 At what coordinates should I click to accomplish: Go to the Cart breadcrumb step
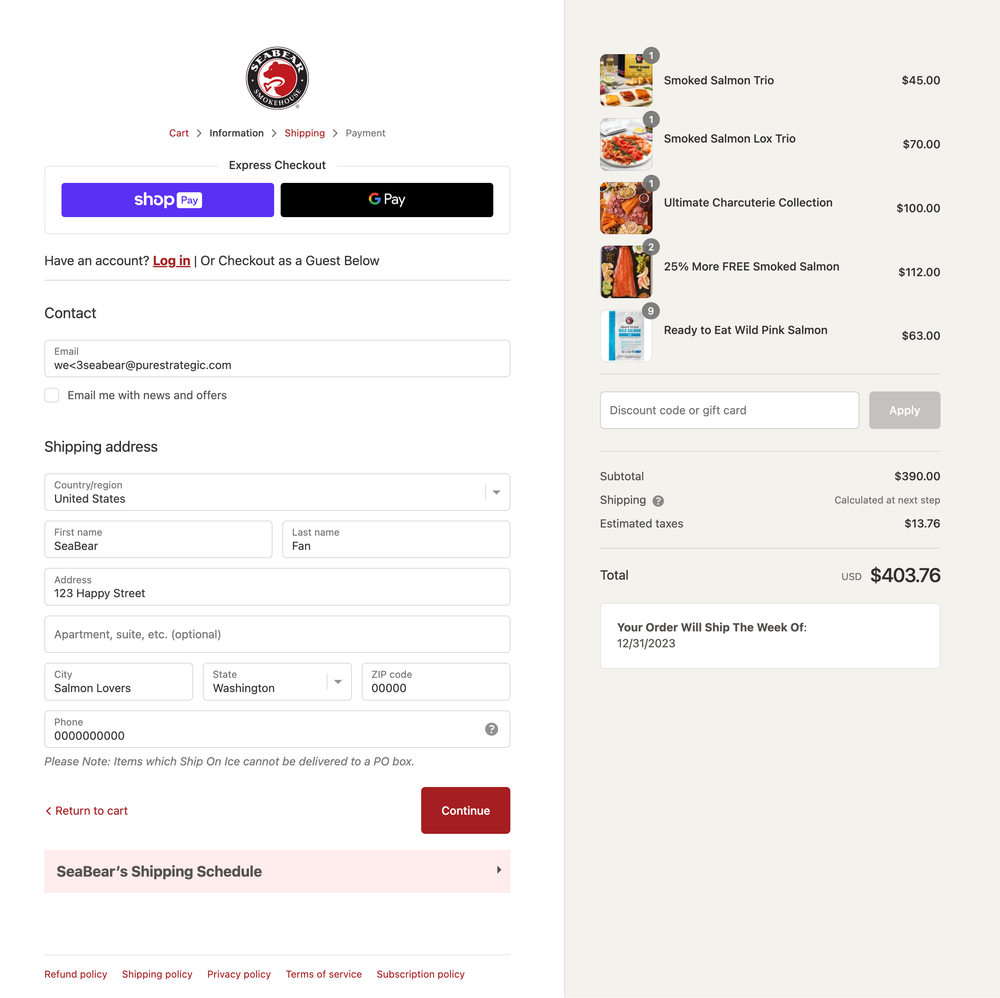(179, 133)
